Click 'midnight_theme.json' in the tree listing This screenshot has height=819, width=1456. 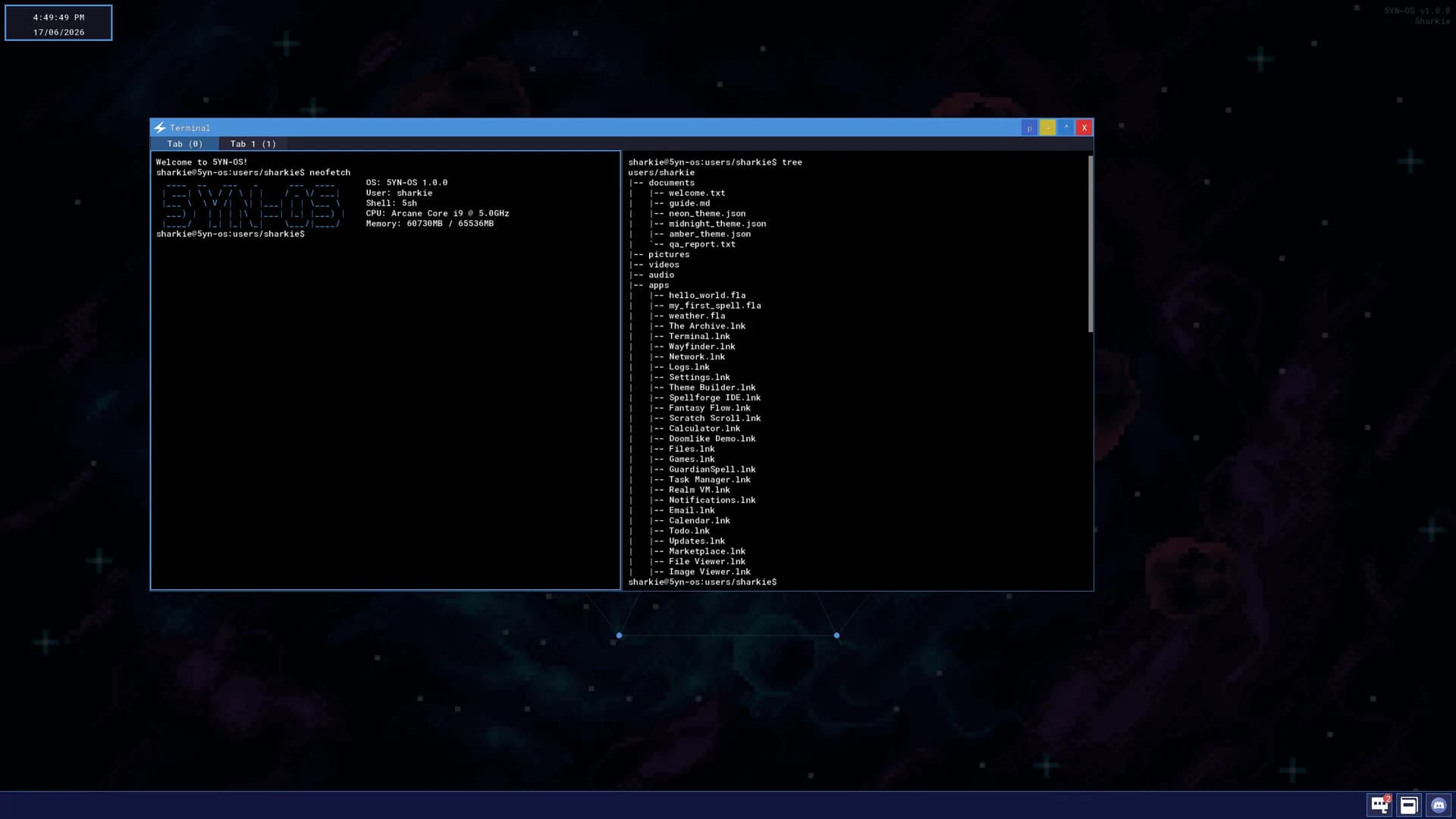(x=717, y=224)
